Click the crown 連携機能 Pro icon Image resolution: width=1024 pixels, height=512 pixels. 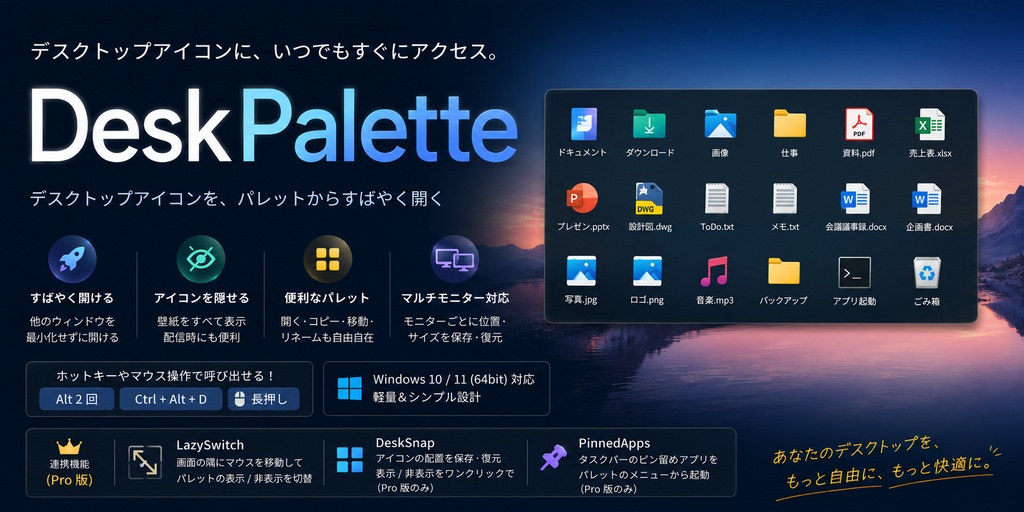tap(69, 447)
